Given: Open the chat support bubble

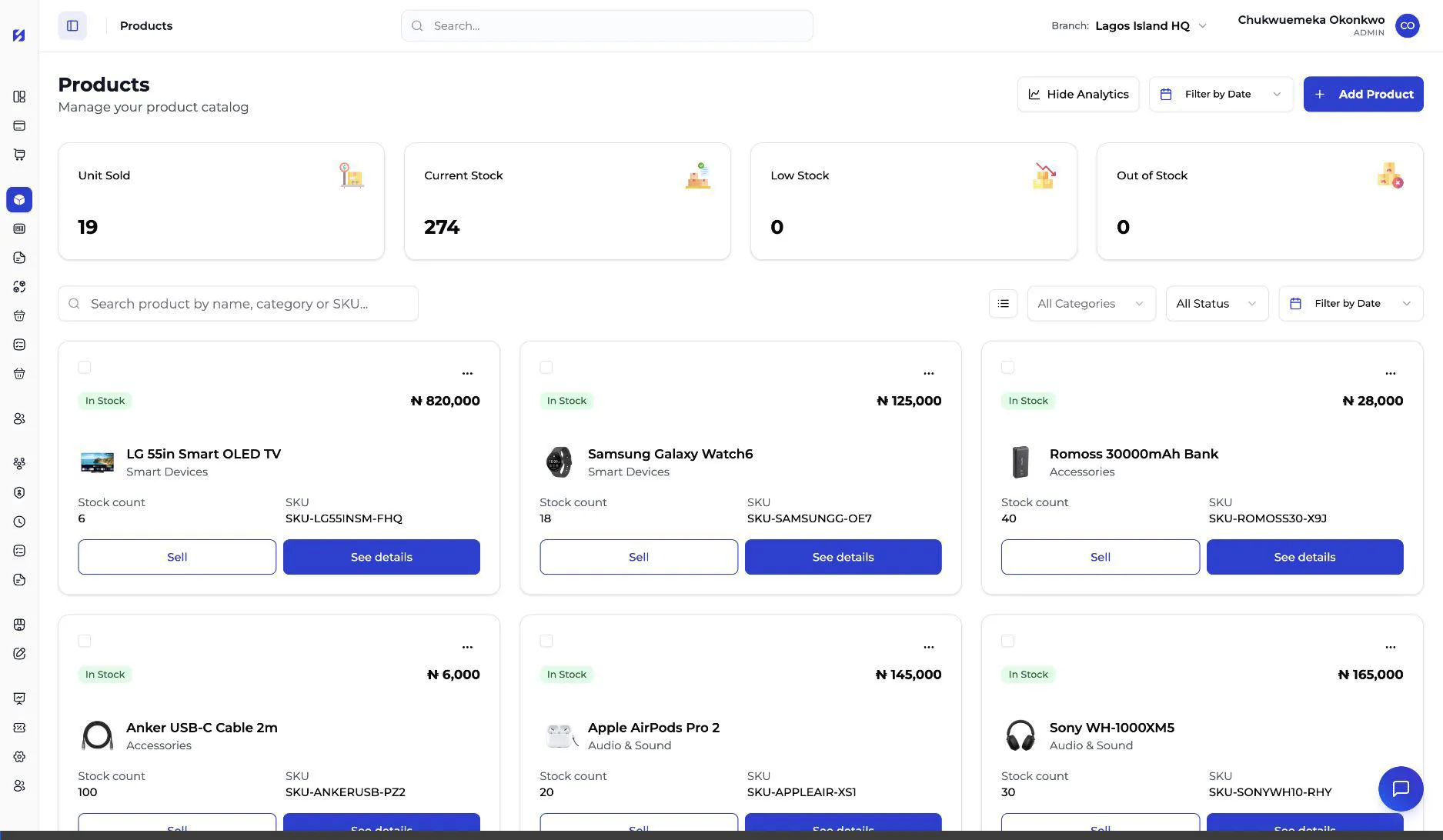Looking at the screenshot, I should (1401, 788).
